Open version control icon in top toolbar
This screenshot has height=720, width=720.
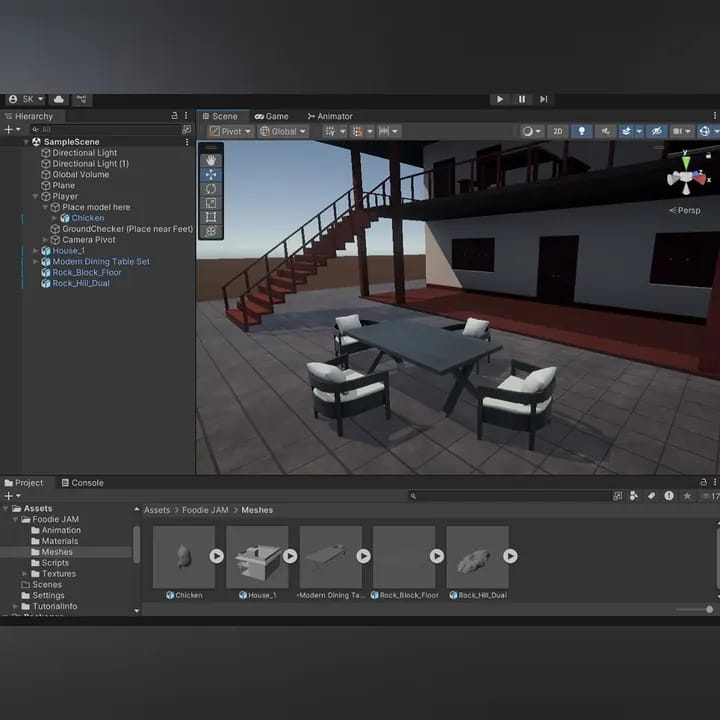81,99
